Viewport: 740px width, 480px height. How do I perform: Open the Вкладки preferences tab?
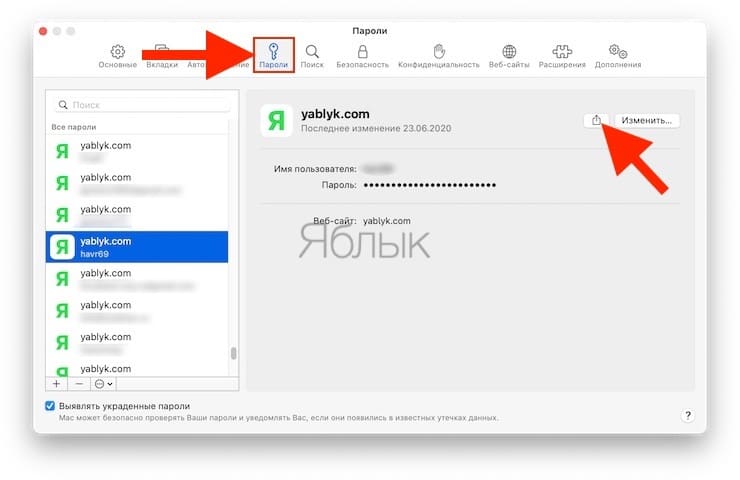pyautogui.click(x=162, y=56)
